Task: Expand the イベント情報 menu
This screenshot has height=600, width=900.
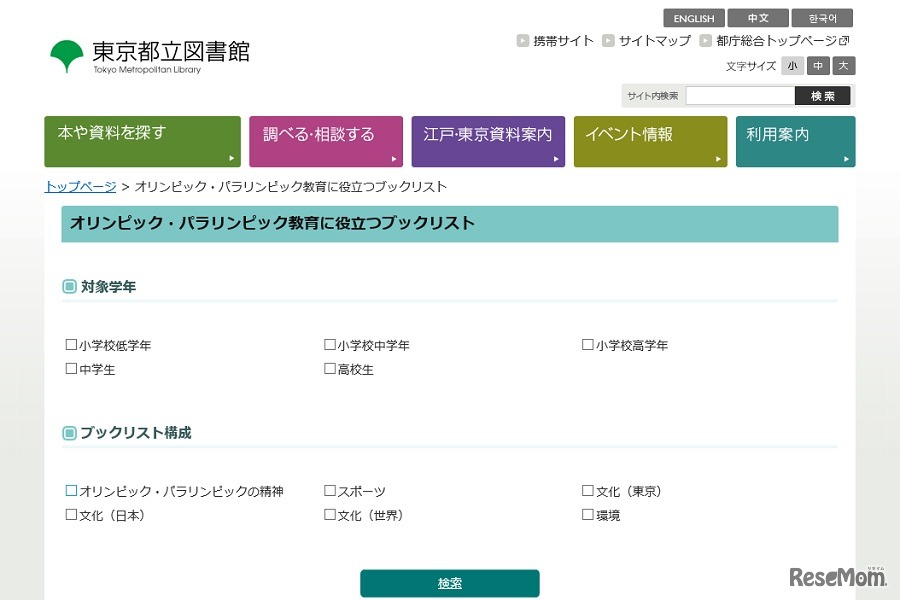Action: coord(650,141)
